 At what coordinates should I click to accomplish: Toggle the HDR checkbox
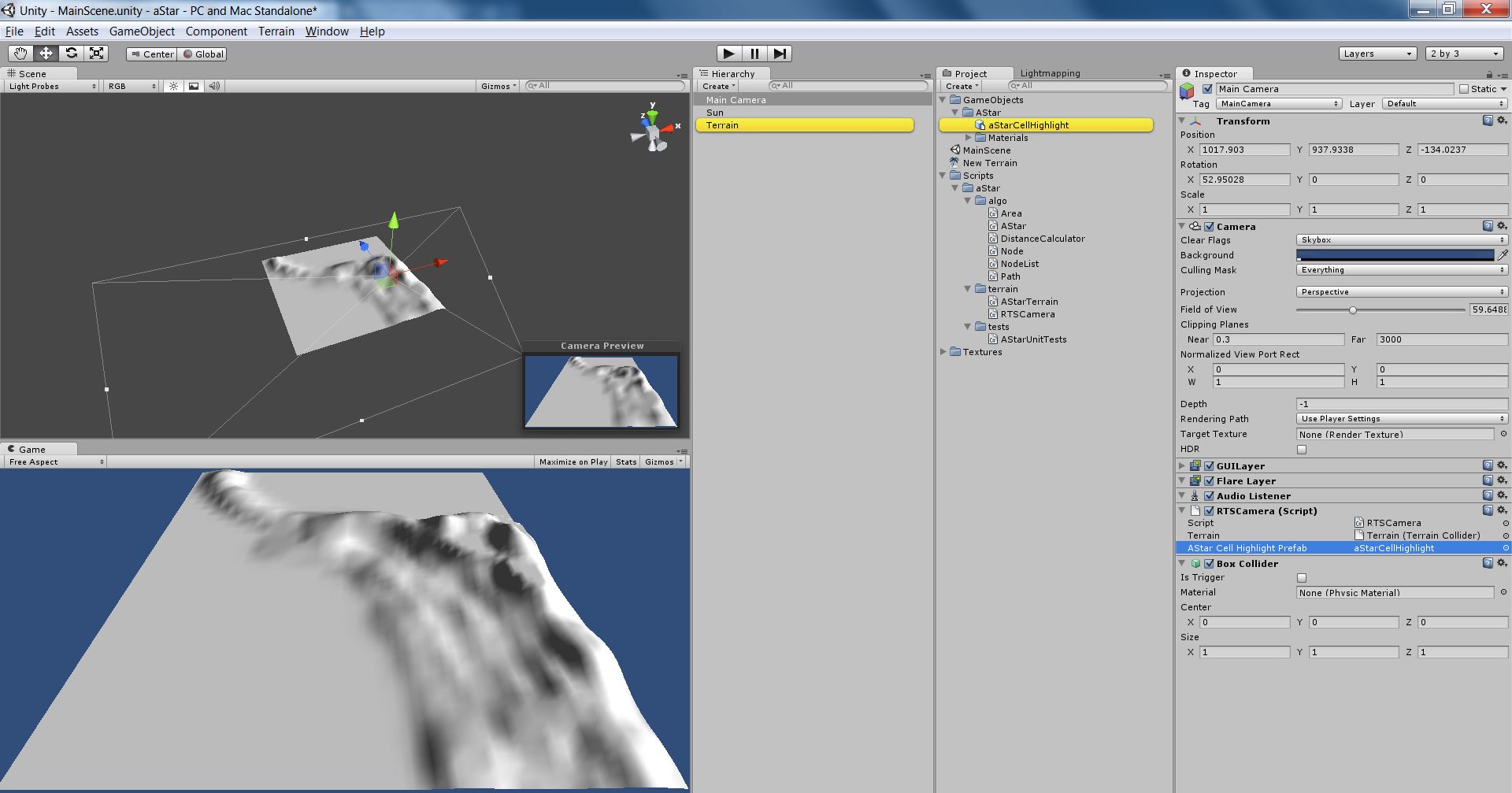point(1302,450)
